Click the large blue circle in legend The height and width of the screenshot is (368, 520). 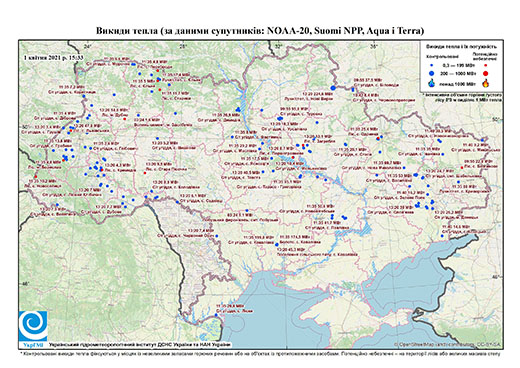click(432, 73)
